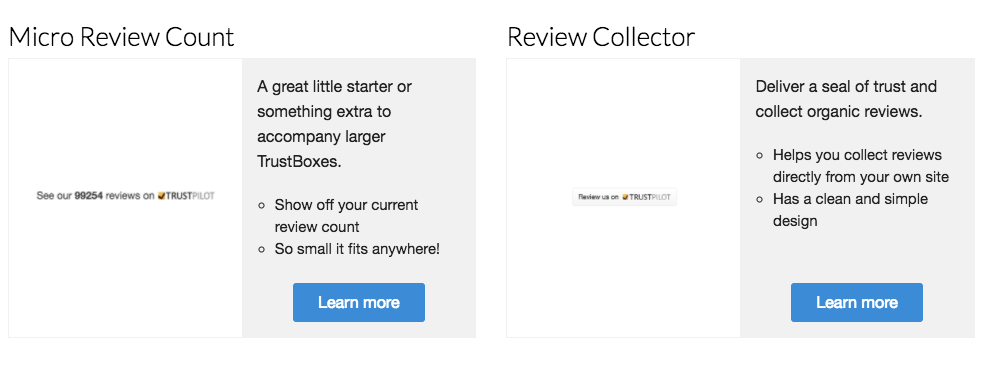
Task: Click the 'A great little starter' description paragraph
Action: click(334, 124)
